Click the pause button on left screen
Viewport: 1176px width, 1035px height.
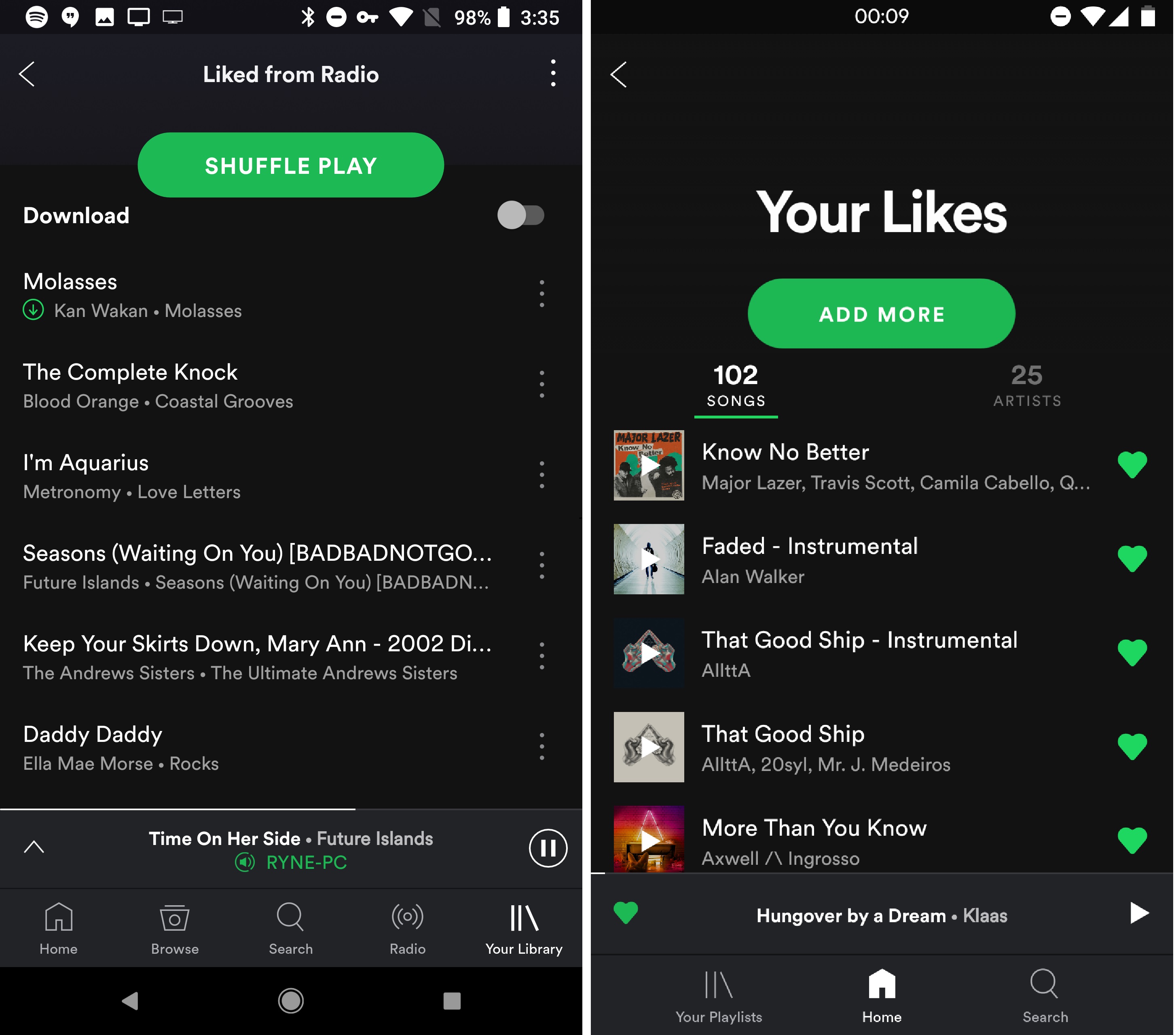pos(548,848)
